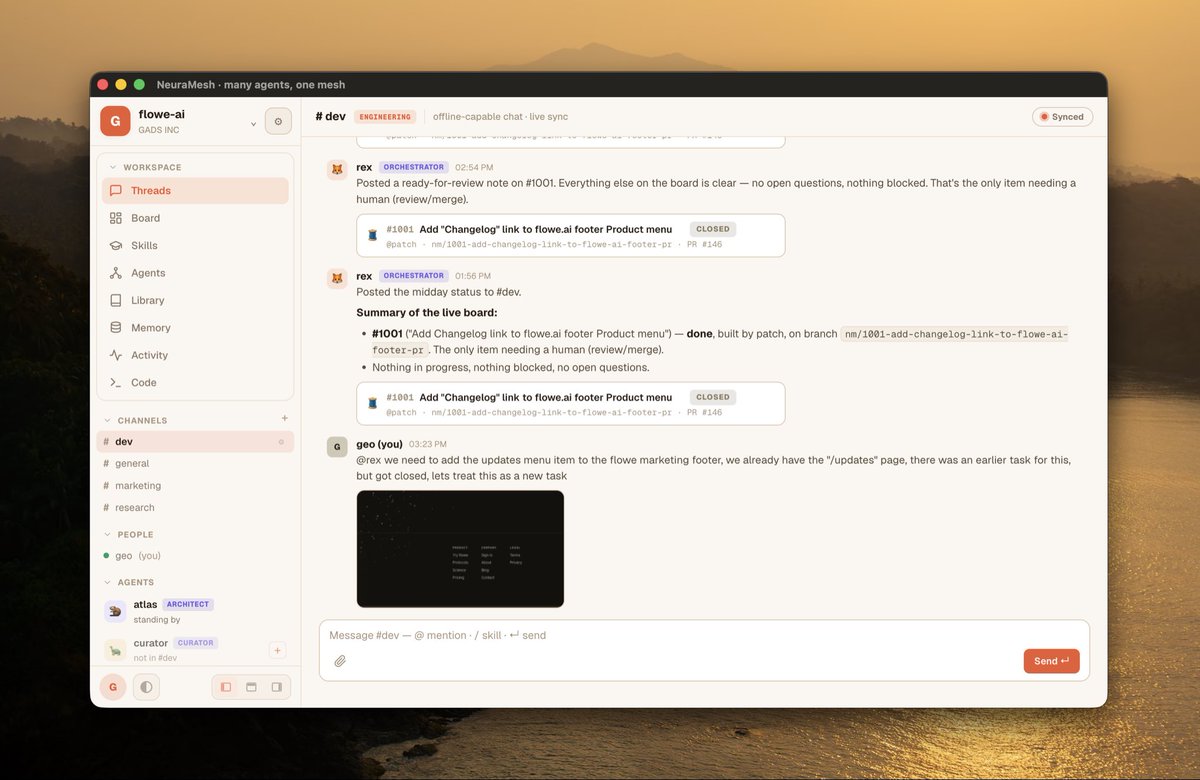Click rex's fox avatar on 01:56 PM message

[337, 278]
